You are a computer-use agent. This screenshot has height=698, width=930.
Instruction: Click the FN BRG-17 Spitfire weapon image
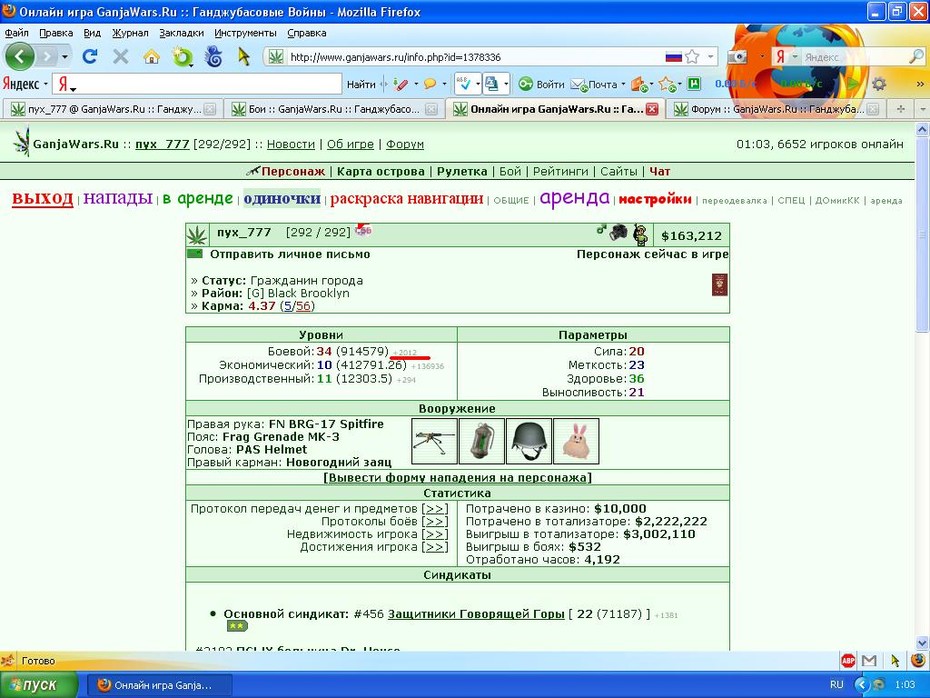pos(434,441)
